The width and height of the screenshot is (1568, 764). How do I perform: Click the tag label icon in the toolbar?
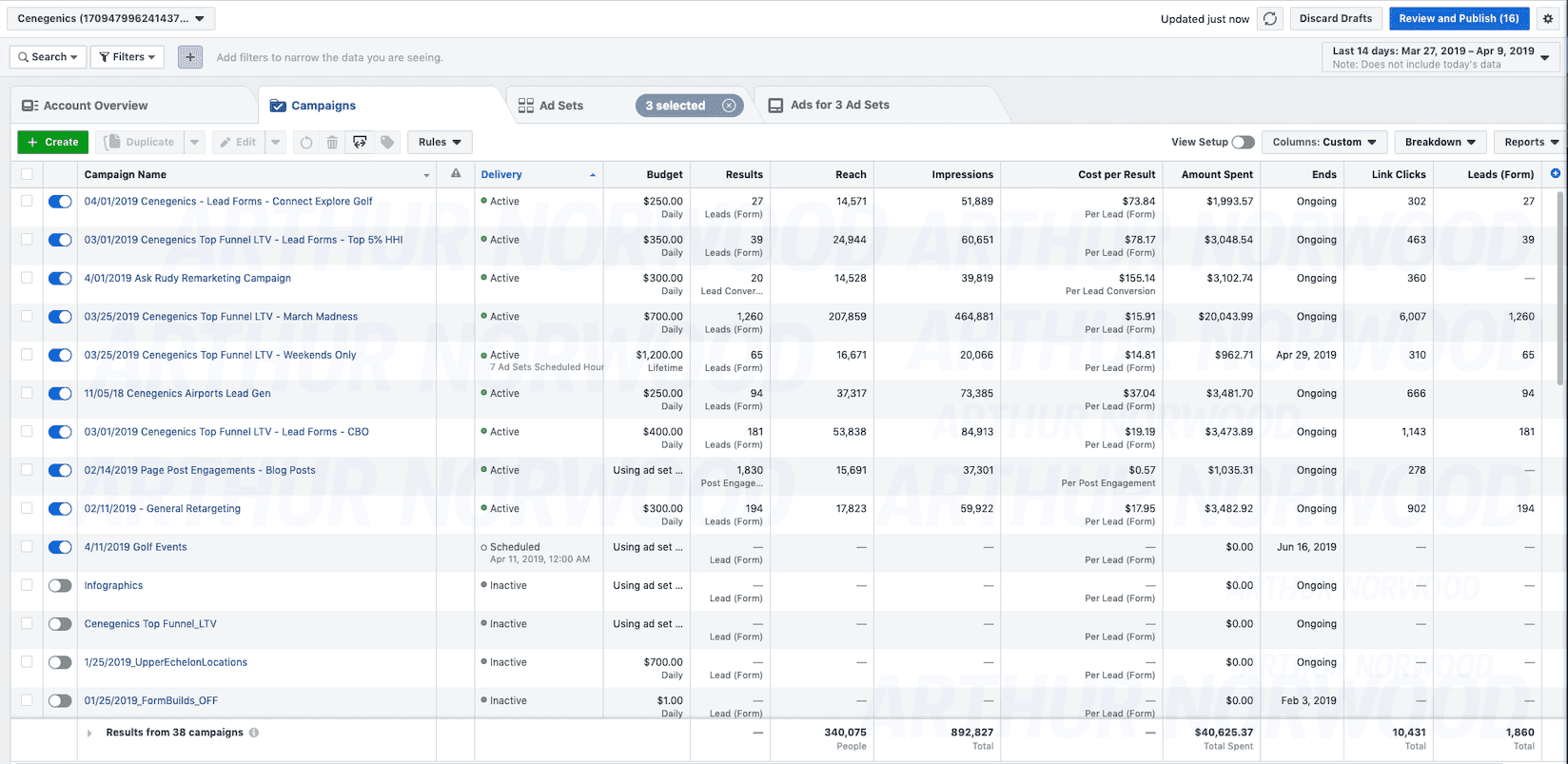point(387,143)
